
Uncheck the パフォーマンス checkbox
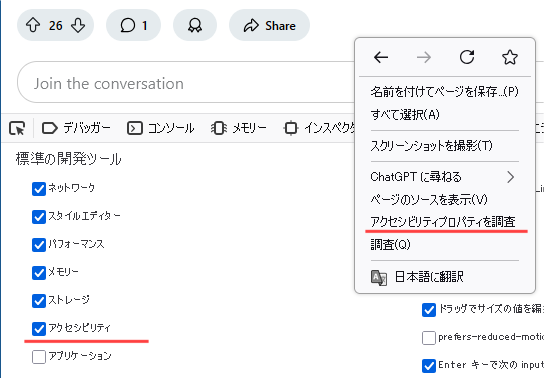39,245
